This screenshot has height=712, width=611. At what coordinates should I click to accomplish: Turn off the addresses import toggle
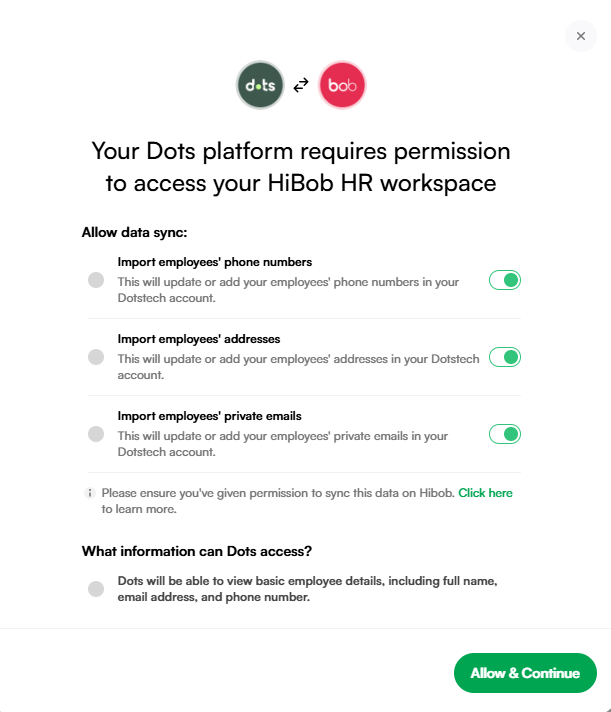click(x=505, y=357)
